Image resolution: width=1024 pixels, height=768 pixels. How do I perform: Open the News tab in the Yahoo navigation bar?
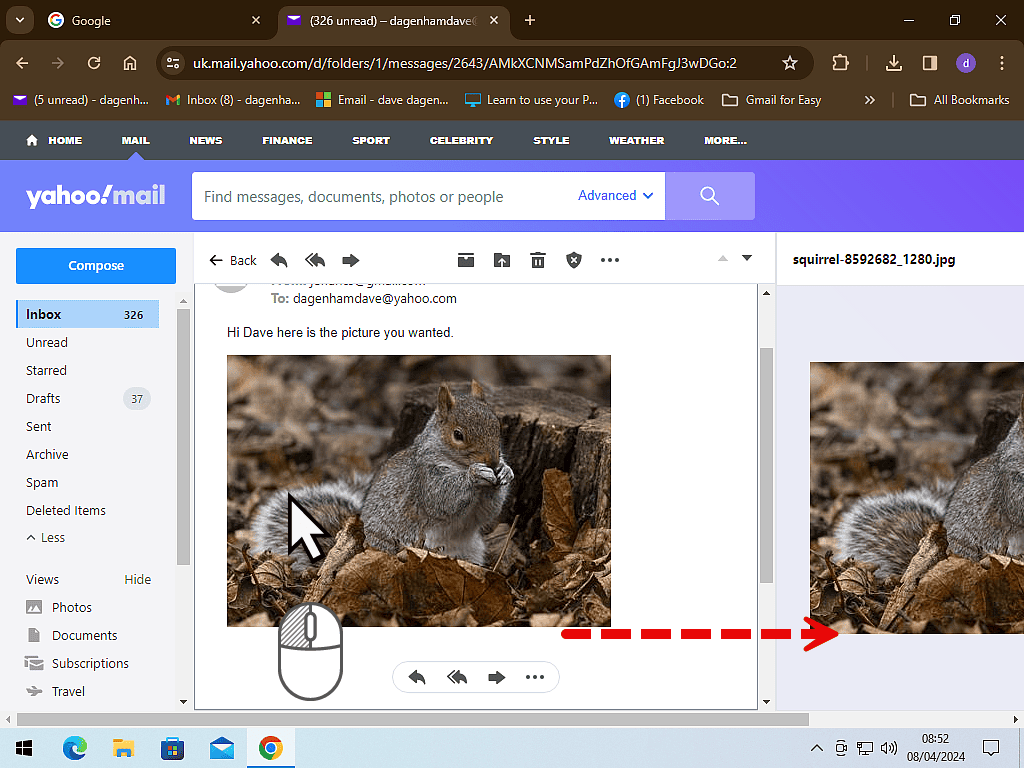coord(206,140)
